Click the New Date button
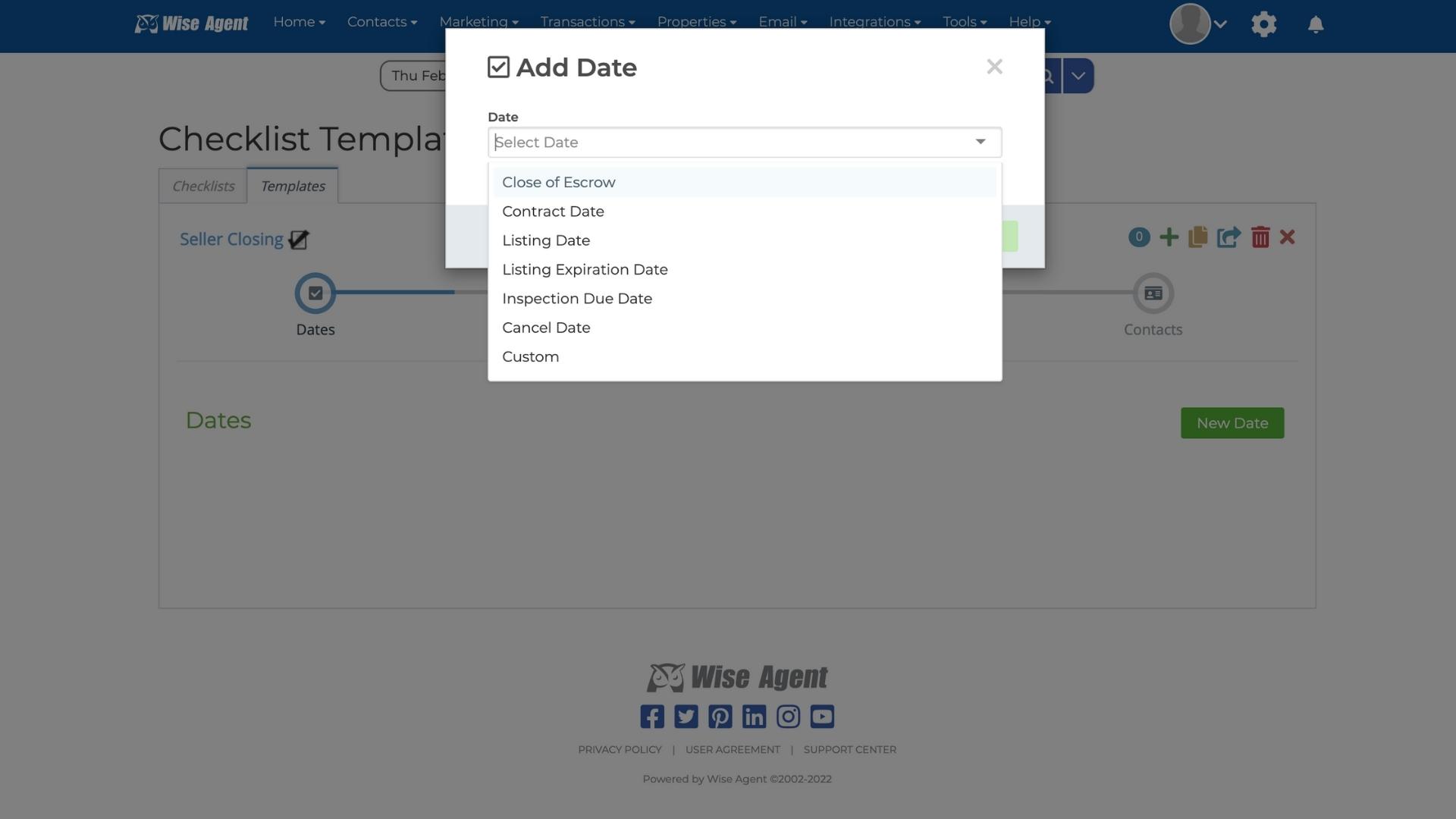Viewport: 1456px width, 819px height. click(1232, 423)
